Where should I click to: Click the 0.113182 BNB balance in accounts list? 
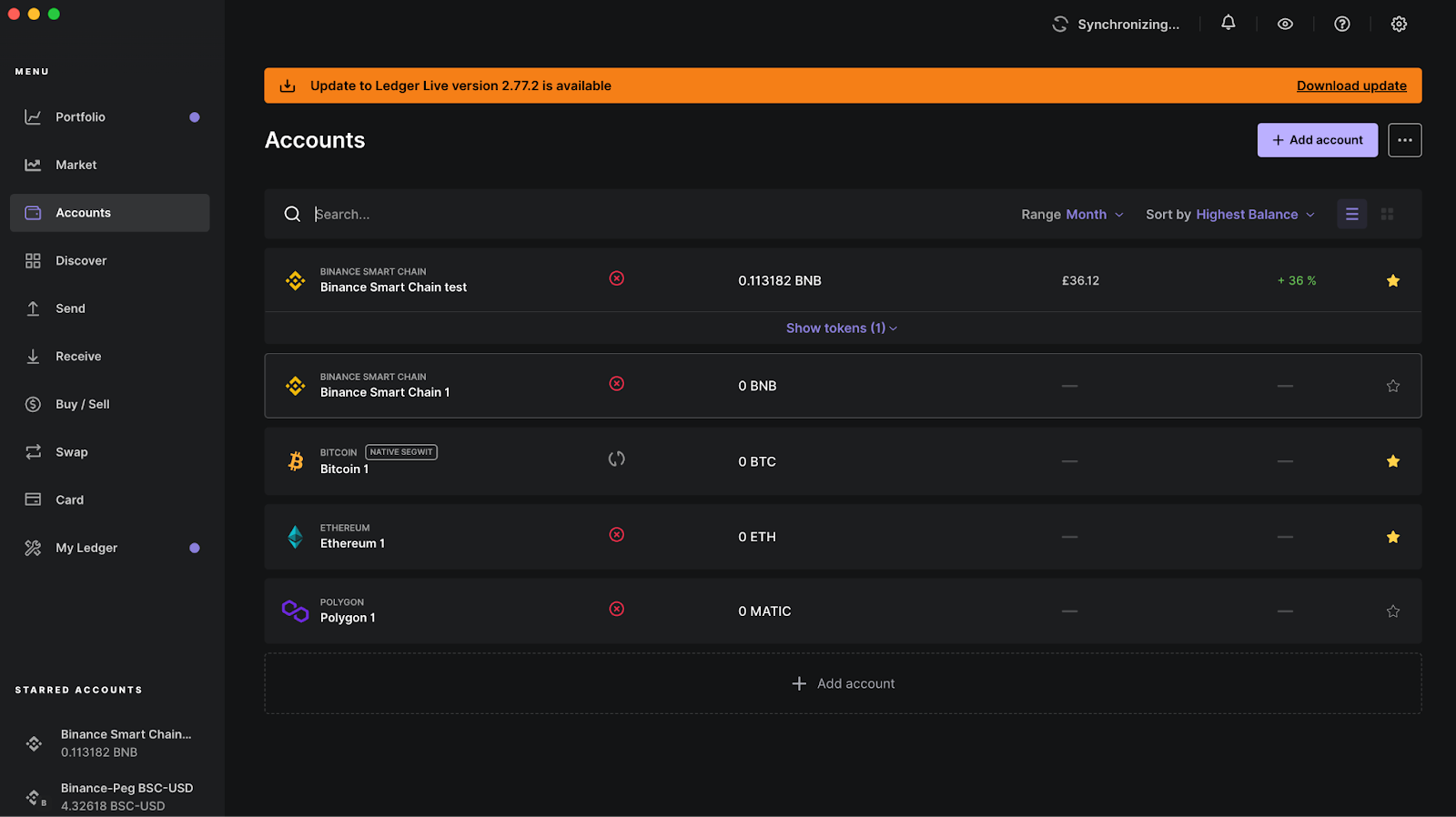(x=780, y=281)
